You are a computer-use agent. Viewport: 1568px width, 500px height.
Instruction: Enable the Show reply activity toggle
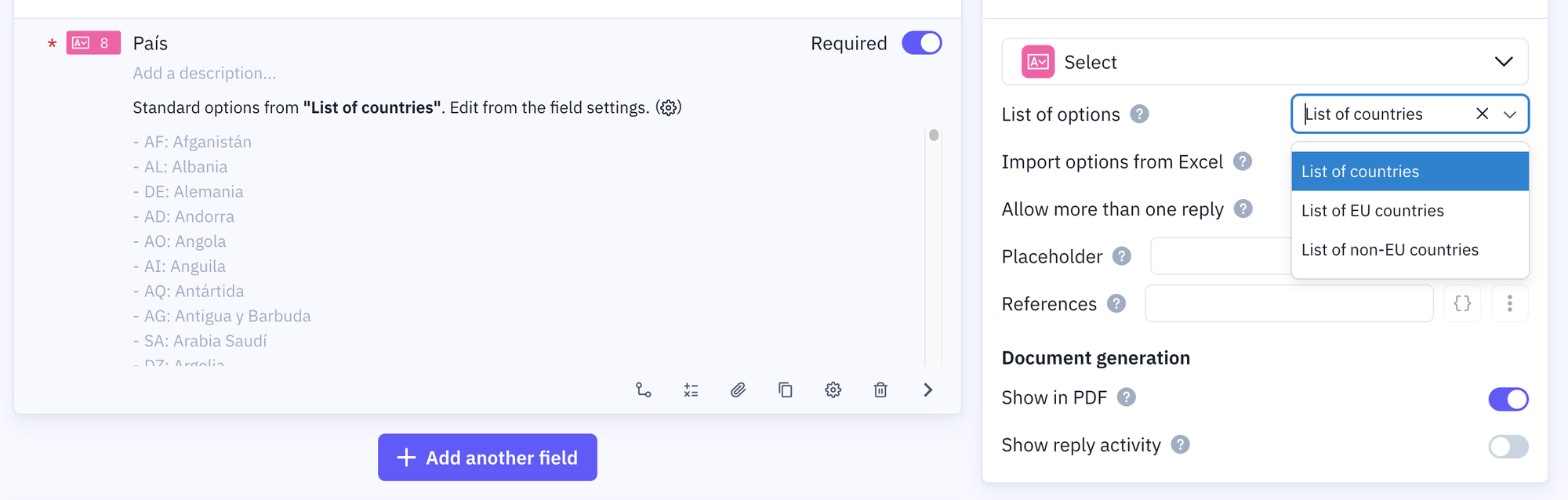coord(1508,447)
